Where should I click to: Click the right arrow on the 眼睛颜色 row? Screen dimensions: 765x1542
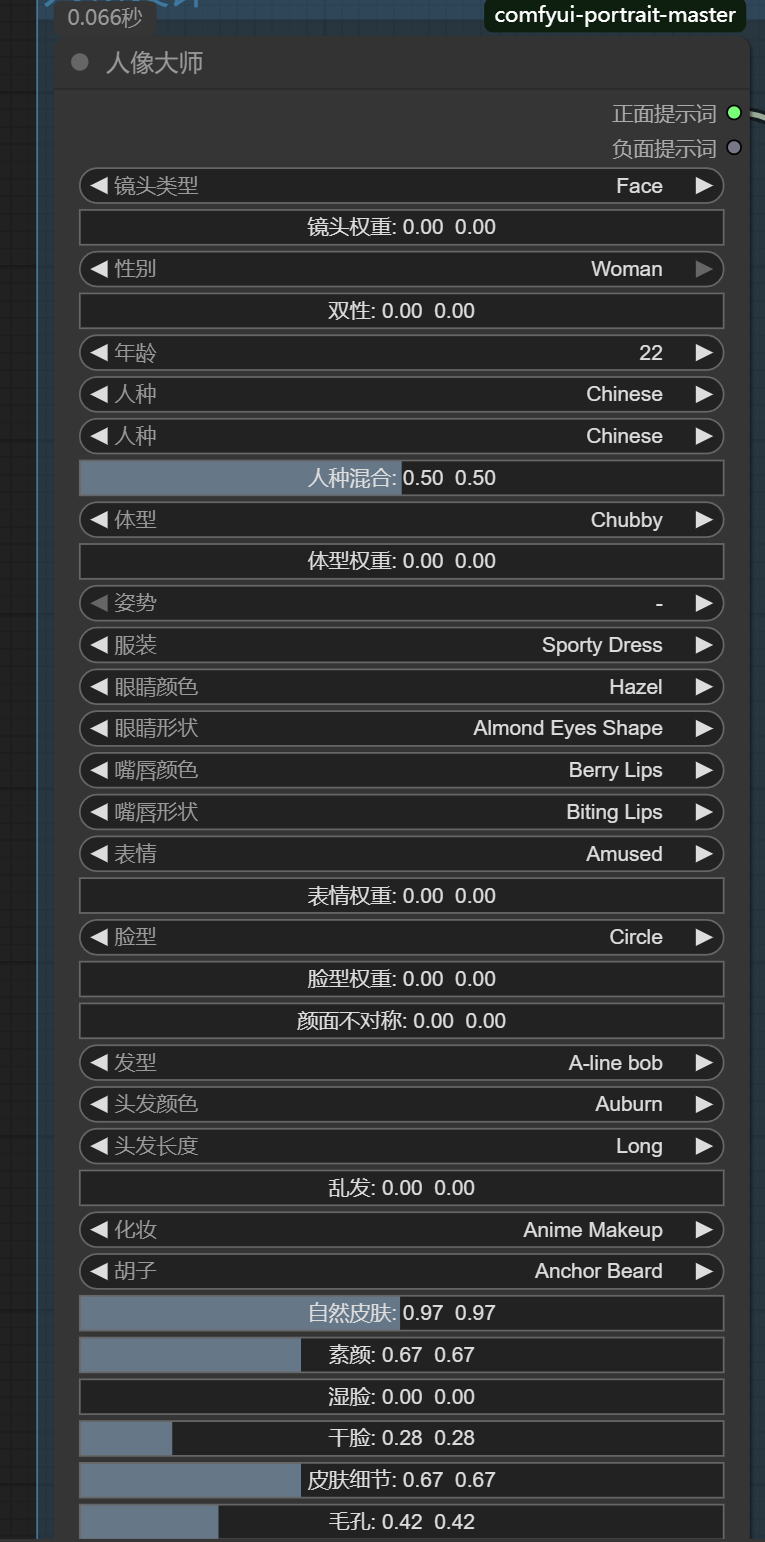click(704, 687)
